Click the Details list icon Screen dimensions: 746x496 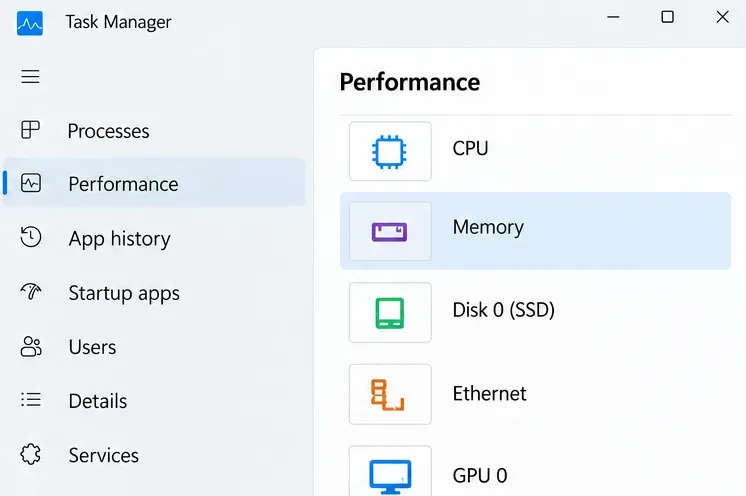point(31,399)
